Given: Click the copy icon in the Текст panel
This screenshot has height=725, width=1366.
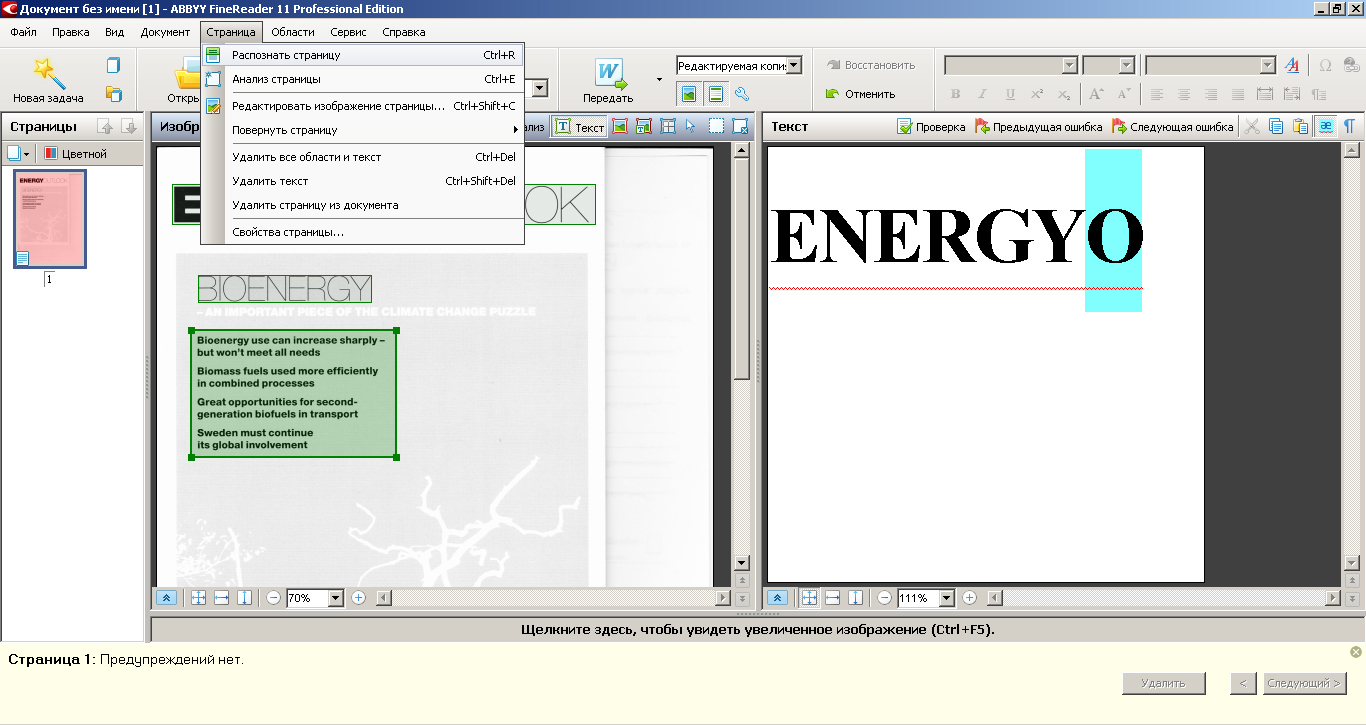Looking at the screenshot, I should (x=1276, y=127).
